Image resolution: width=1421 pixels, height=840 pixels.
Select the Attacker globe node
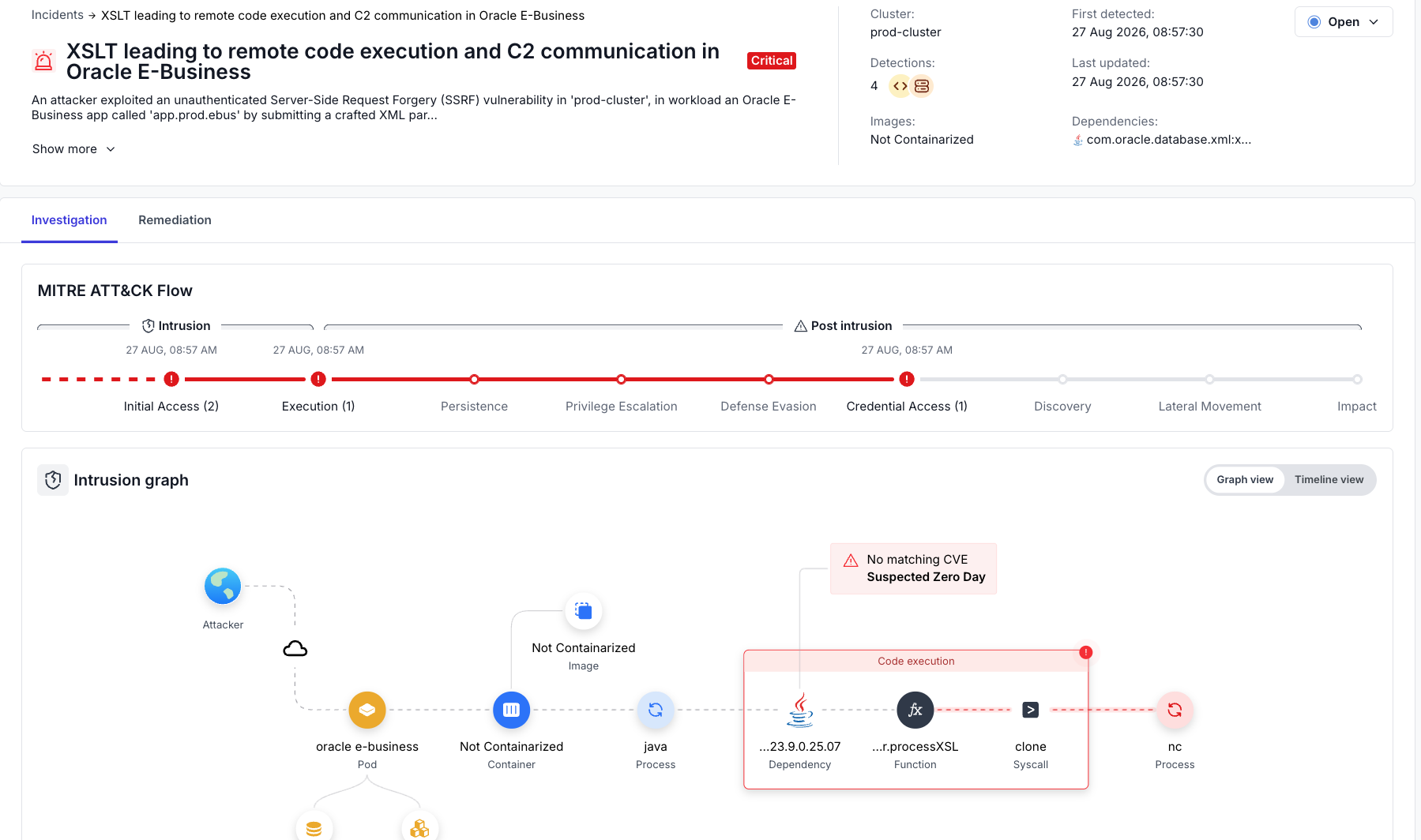point(223,587)
